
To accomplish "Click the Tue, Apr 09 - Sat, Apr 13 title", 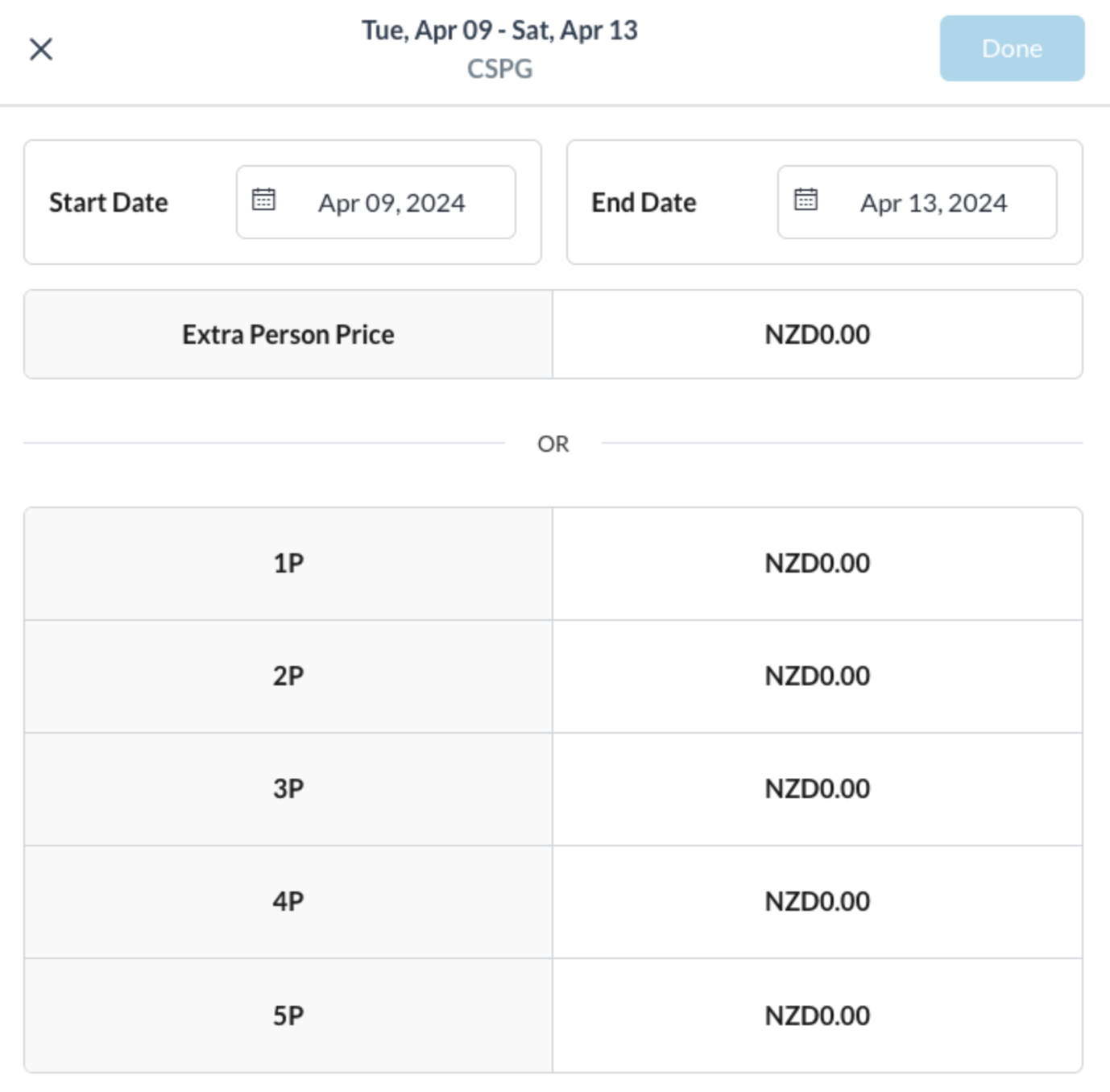I will tap(499, 31).
